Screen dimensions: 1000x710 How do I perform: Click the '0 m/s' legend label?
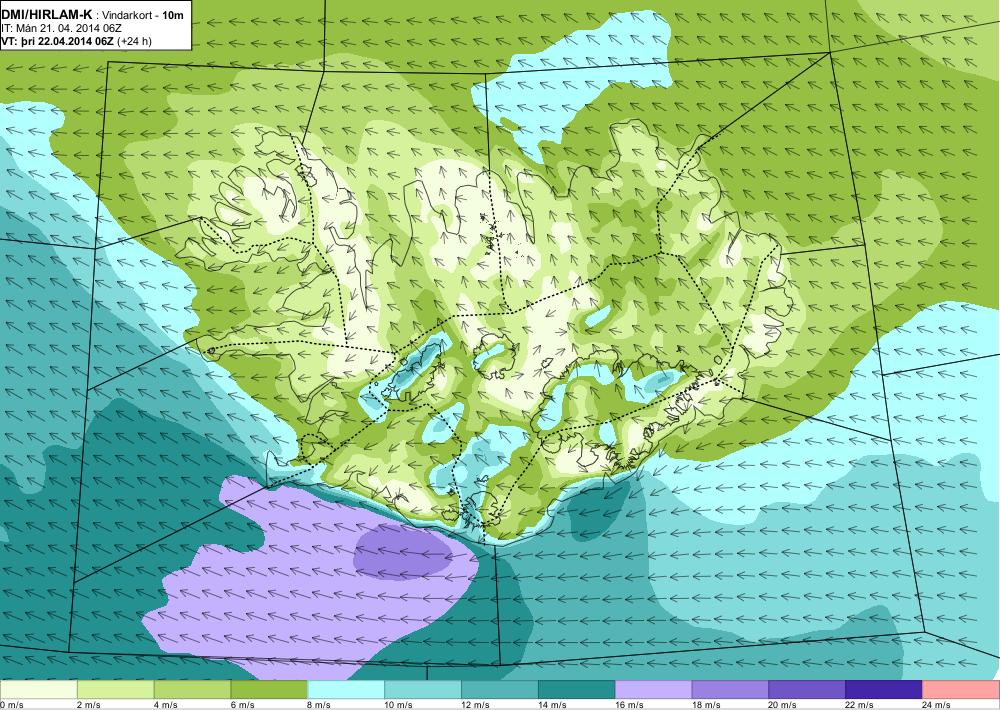tap(12, 705)
